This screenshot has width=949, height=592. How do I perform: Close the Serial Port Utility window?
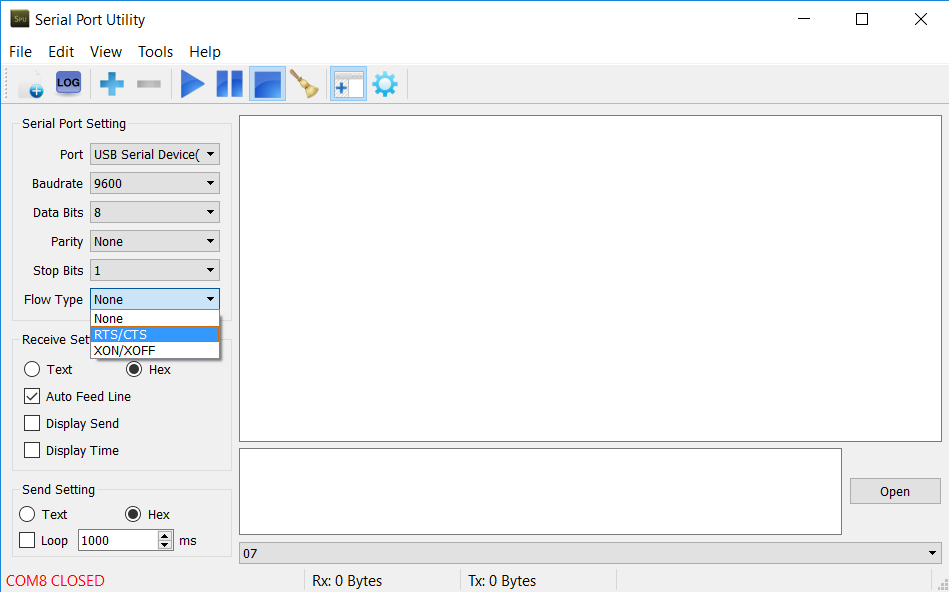click(x=921, y=19)
